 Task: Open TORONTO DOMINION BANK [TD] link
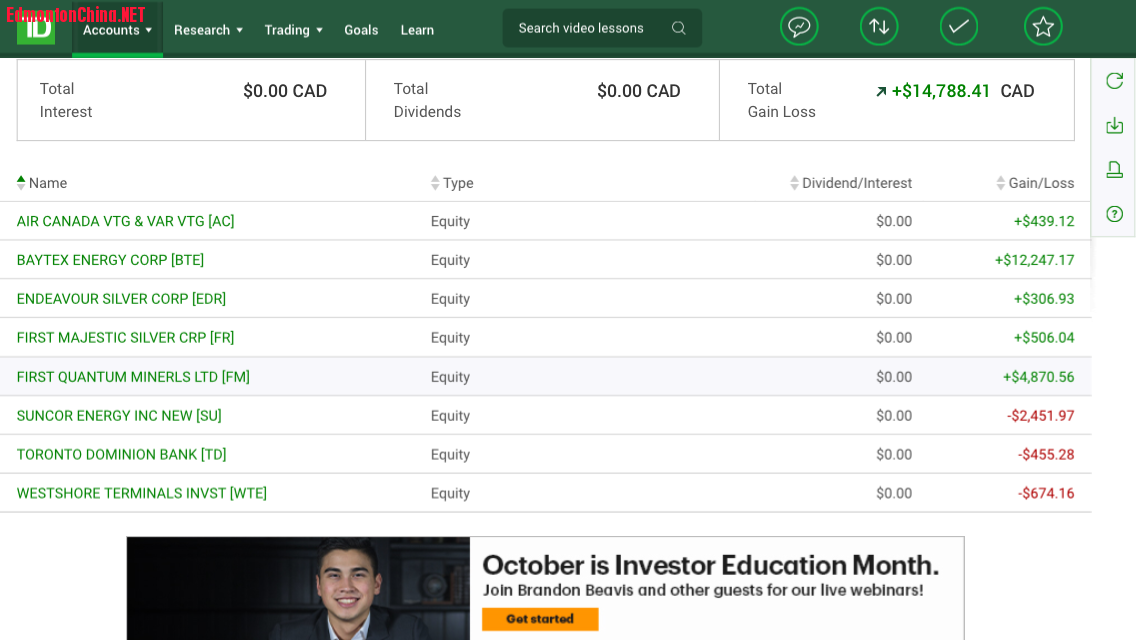click(121, 454)
